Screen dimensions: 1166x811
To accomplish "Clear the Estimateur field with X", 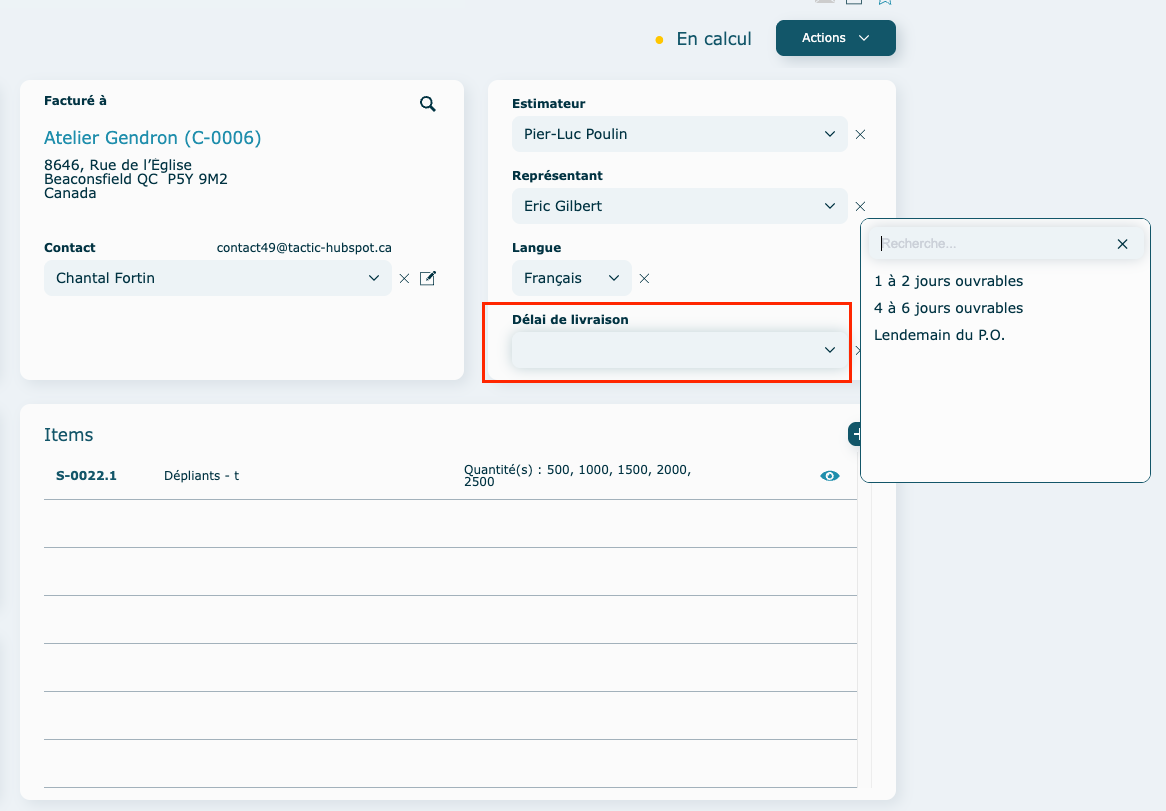I will [x=860, y=134].
